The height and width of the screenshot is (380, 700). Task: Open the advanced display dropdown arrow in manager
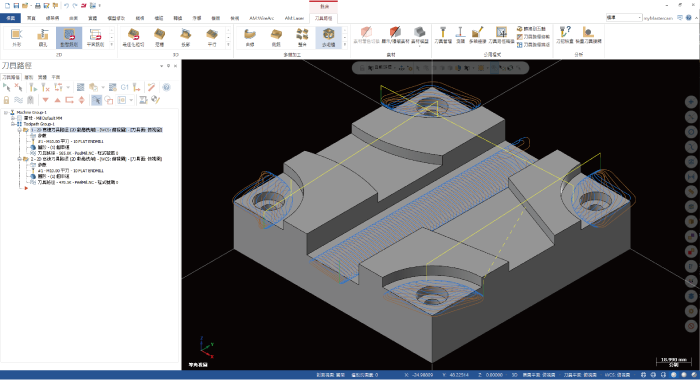tap(131, 100)
